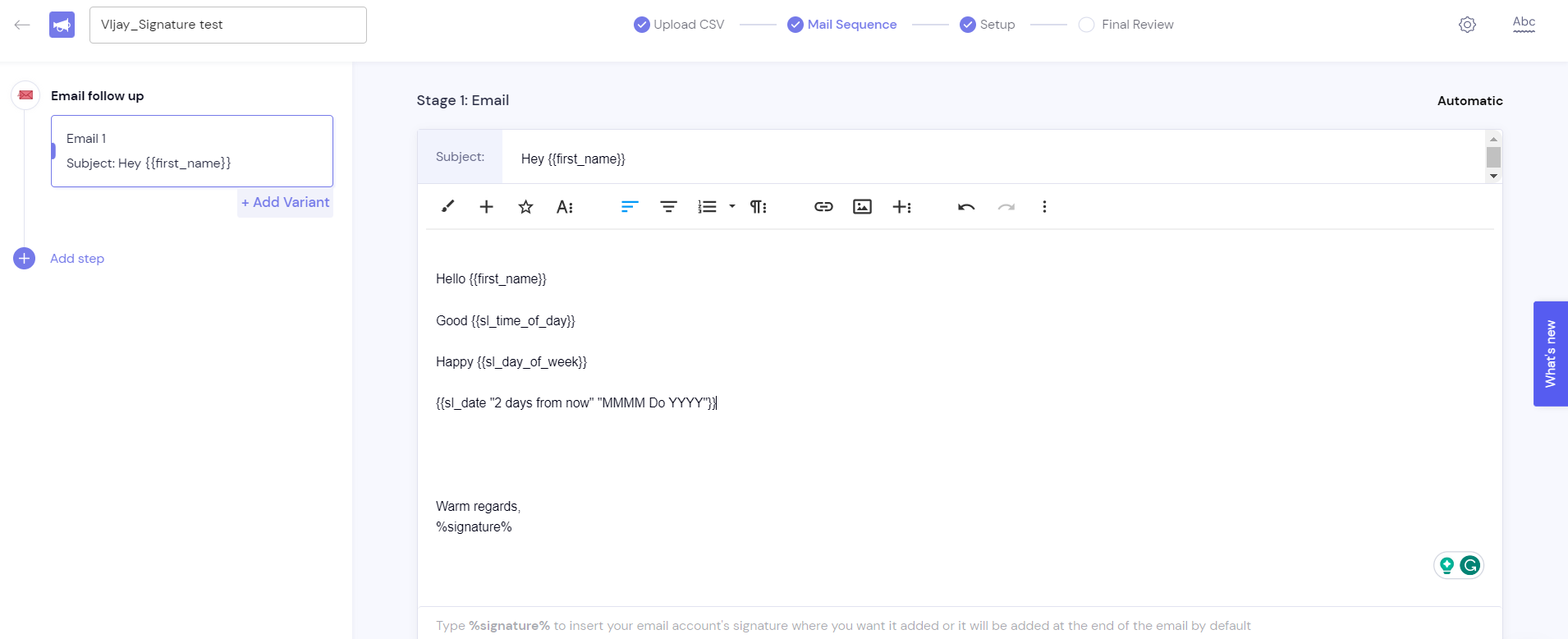
Task: Redo the last edit
Action: pos(1006,207)
